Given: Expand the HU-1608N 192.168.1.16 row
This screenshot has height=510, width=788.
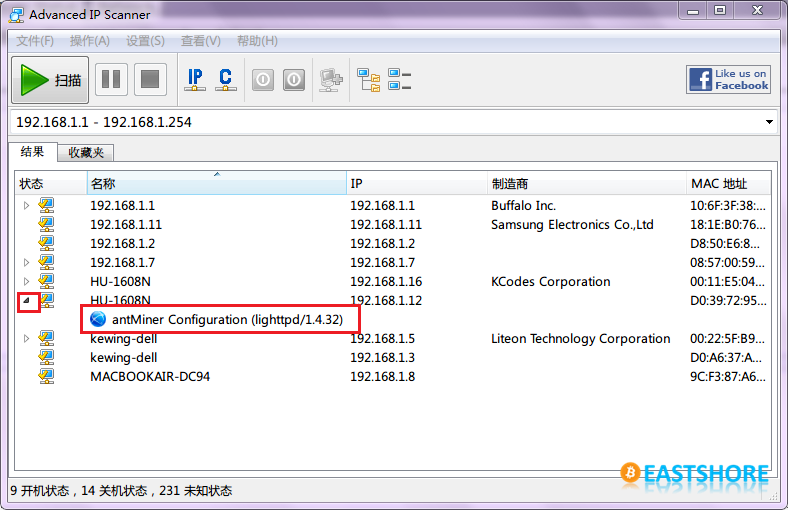Looking at the screenshot, I should [27, 281].
